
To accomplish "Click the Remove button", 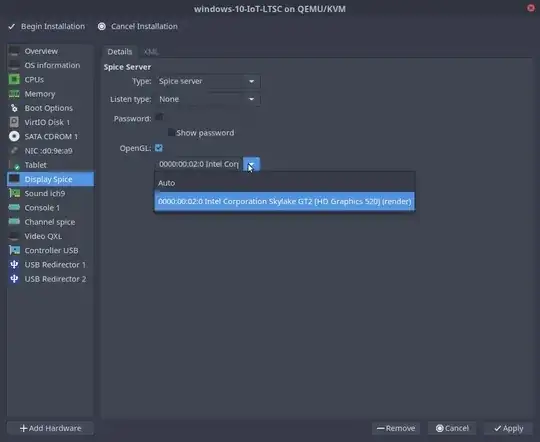I will (x=396, y=428).
